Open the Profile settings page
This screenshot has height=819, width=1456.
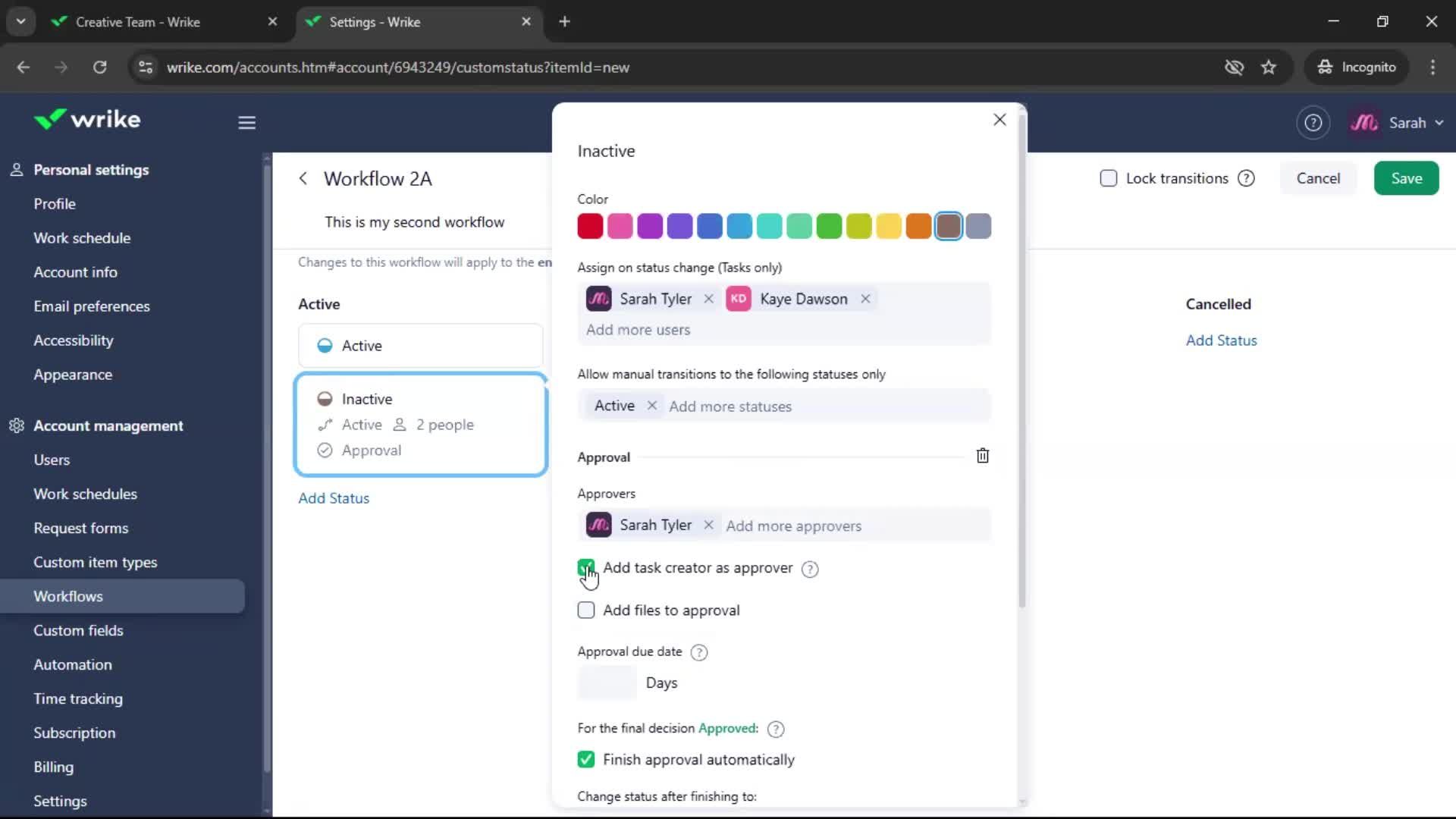point(55,204)
